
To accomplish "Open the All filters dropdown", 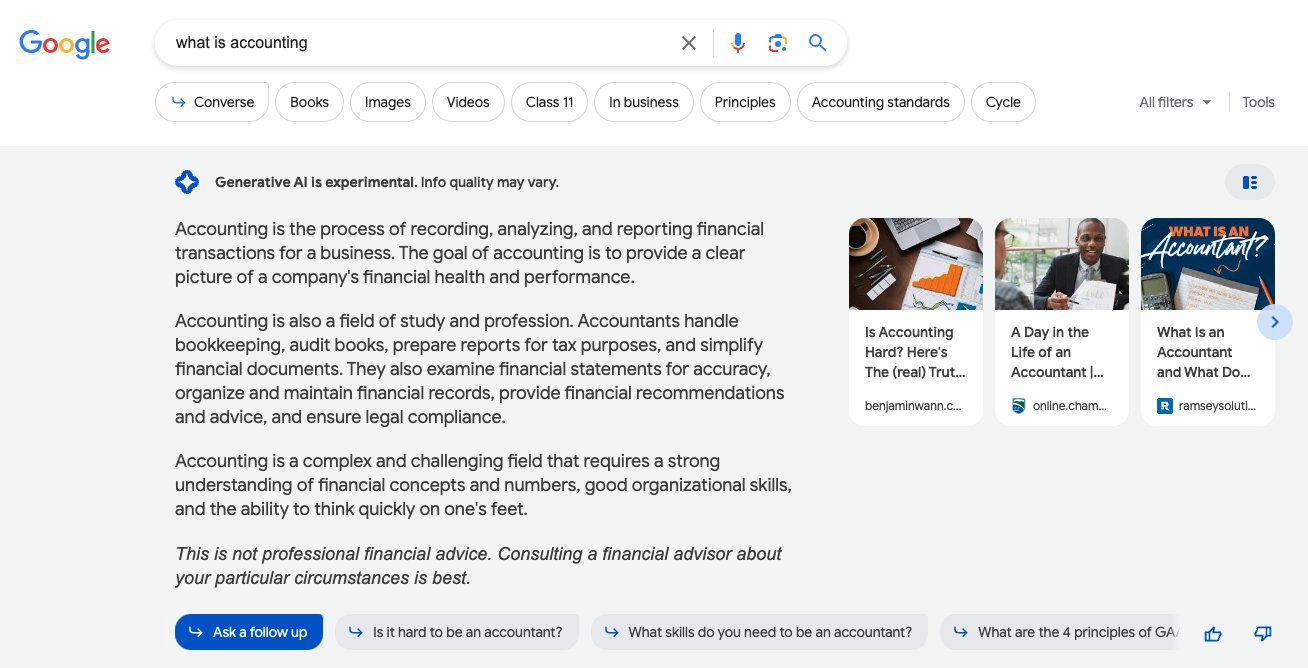I will [x=1174, y=101].
